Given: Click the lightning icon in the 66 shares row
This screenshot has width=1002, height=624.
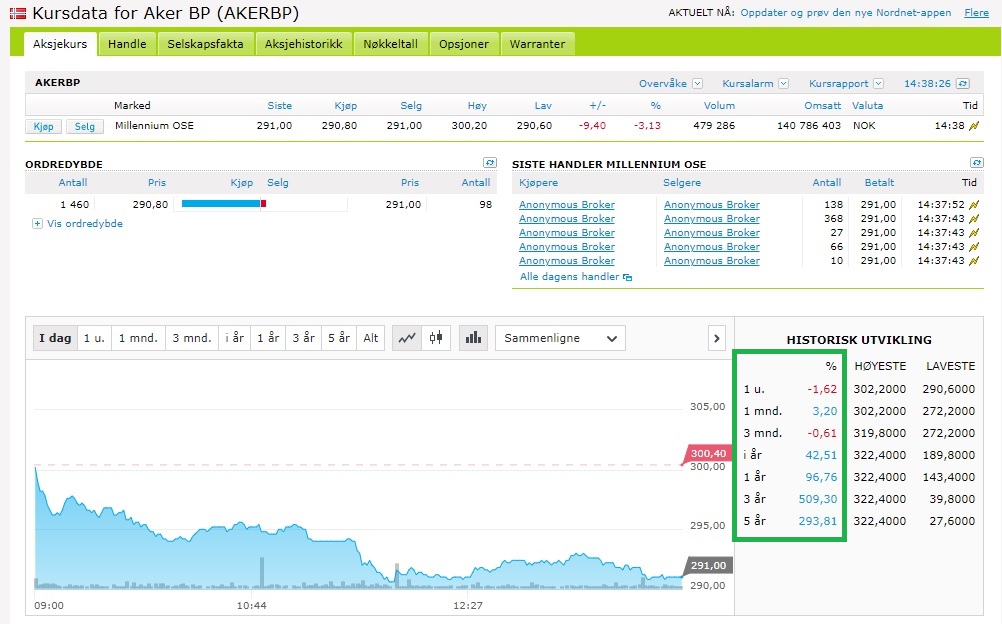Looking at the screenshot, I should pyautogui.click(x=974, y=247).
